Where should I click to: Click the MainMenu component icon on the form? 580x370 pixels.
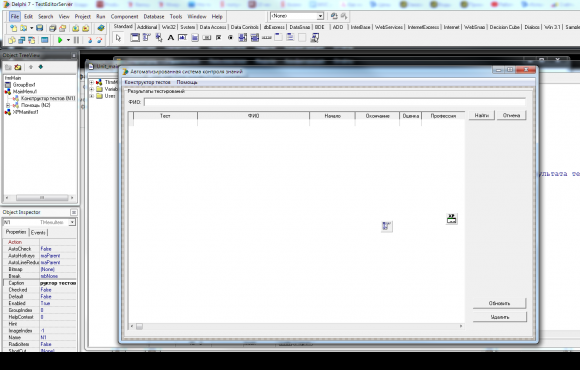pos(387,226)
